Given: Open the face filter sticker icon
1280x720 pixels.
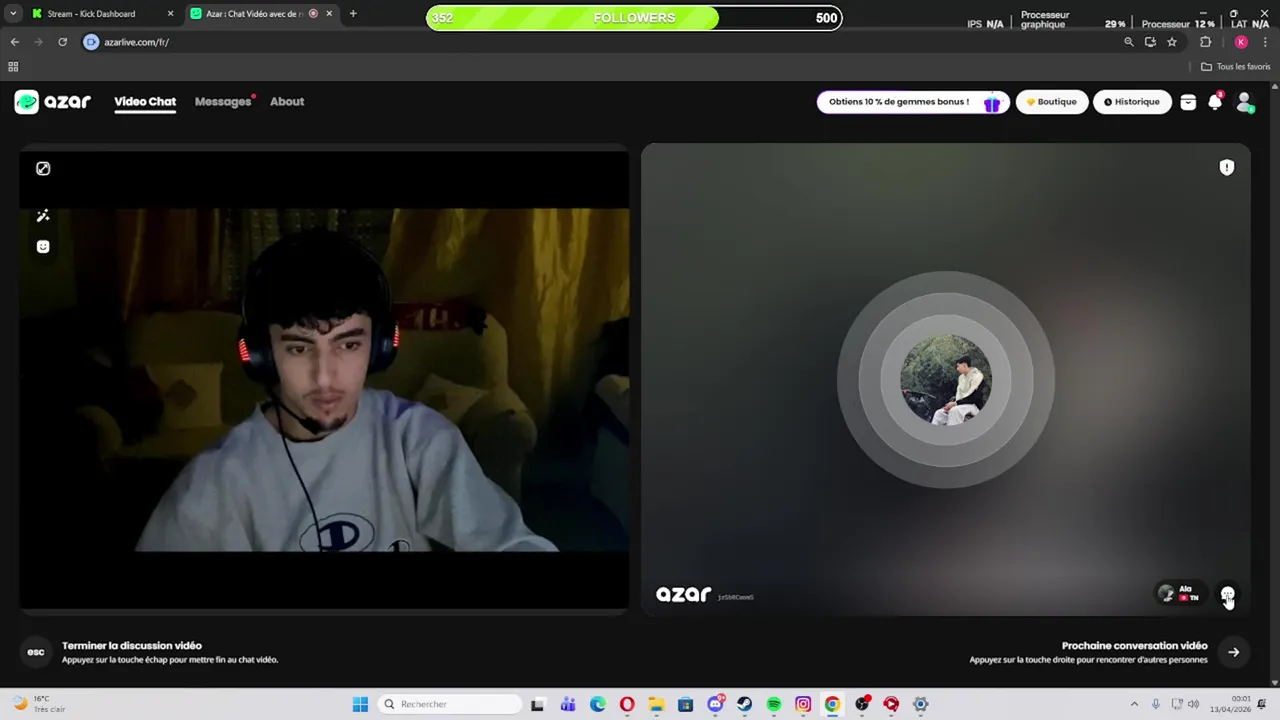Looking at the screenshot, I should click(43, 247).
